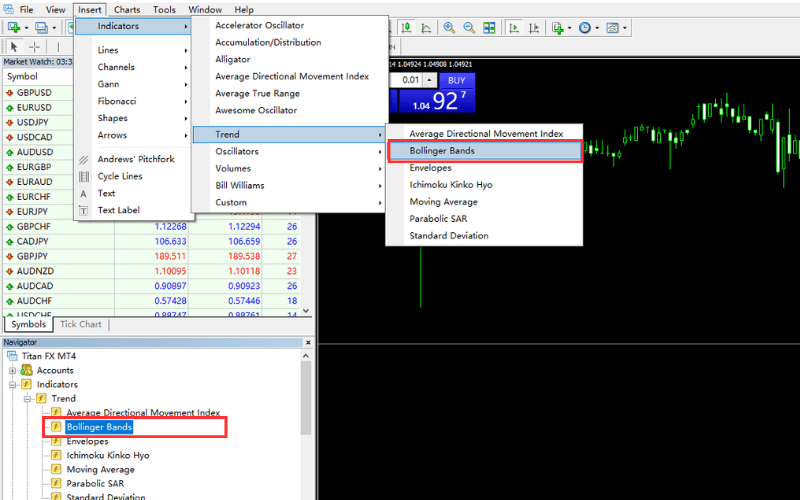This screenshot has width=800, height=500.
Task: Switch to the Tick Chart tab
Action: (x=81, y=324)
